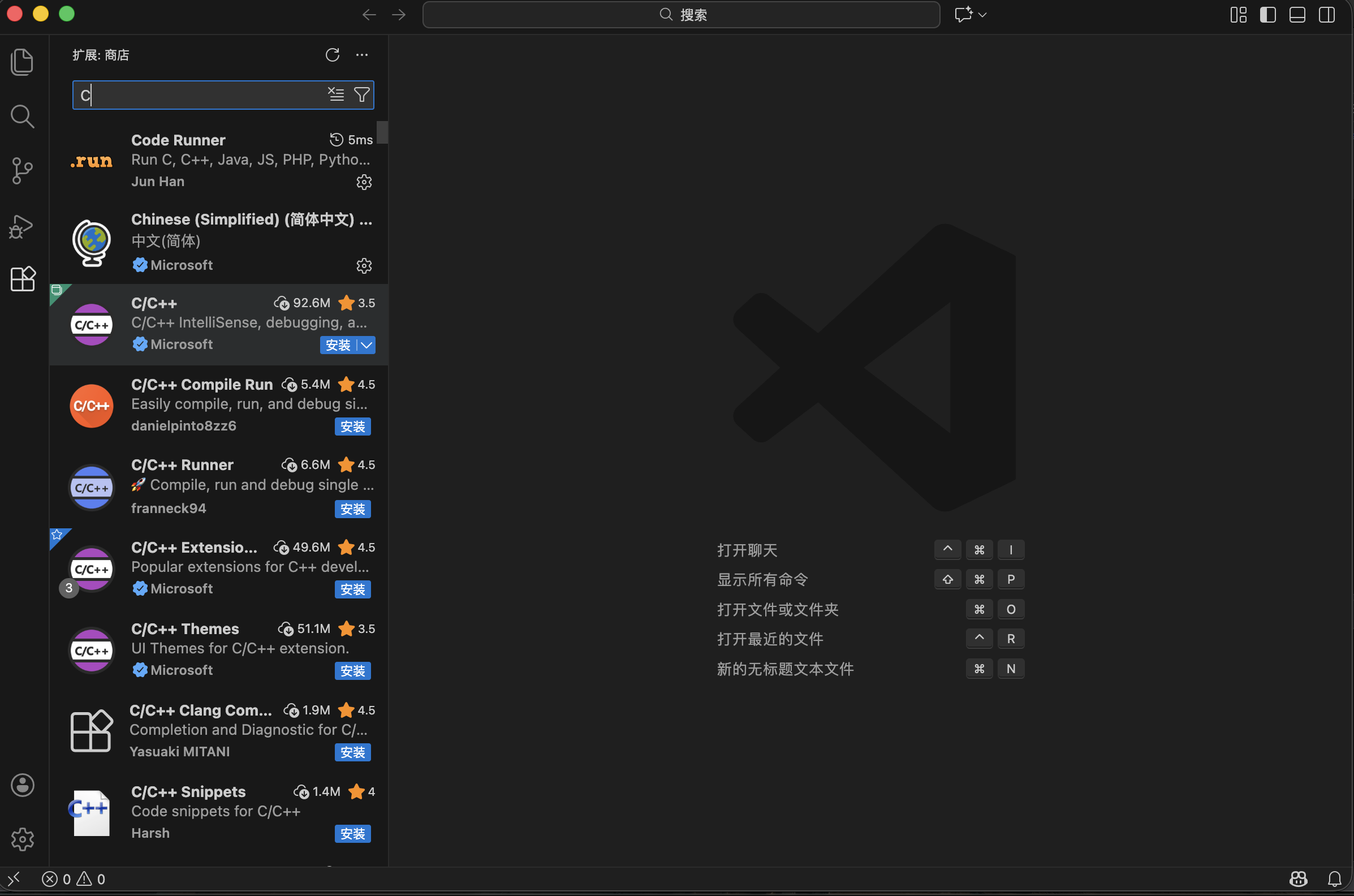Open the Source Control view
The image size is (1354, 896).
click(22, 171)
